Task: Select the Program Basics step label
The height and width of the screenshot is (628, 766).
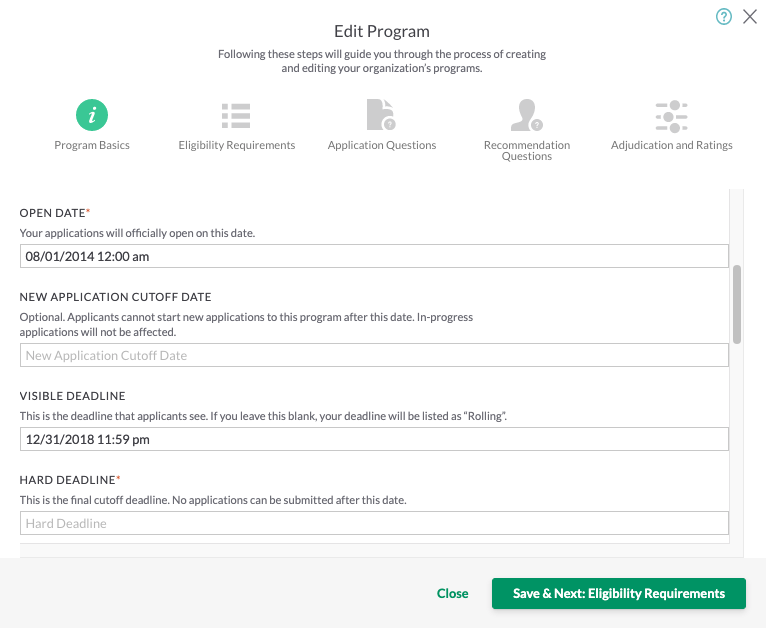Action: [92, 145]
